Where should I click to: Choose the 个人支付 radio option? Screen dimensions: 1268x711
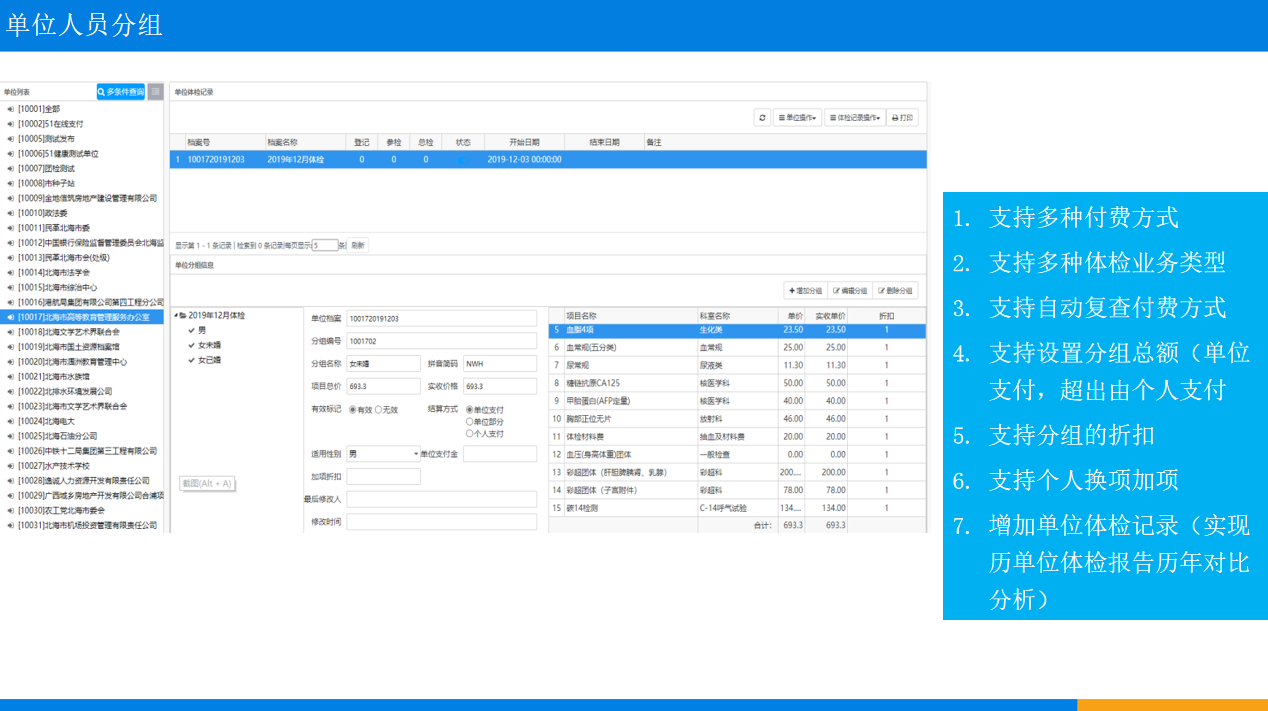coord(470,434)
